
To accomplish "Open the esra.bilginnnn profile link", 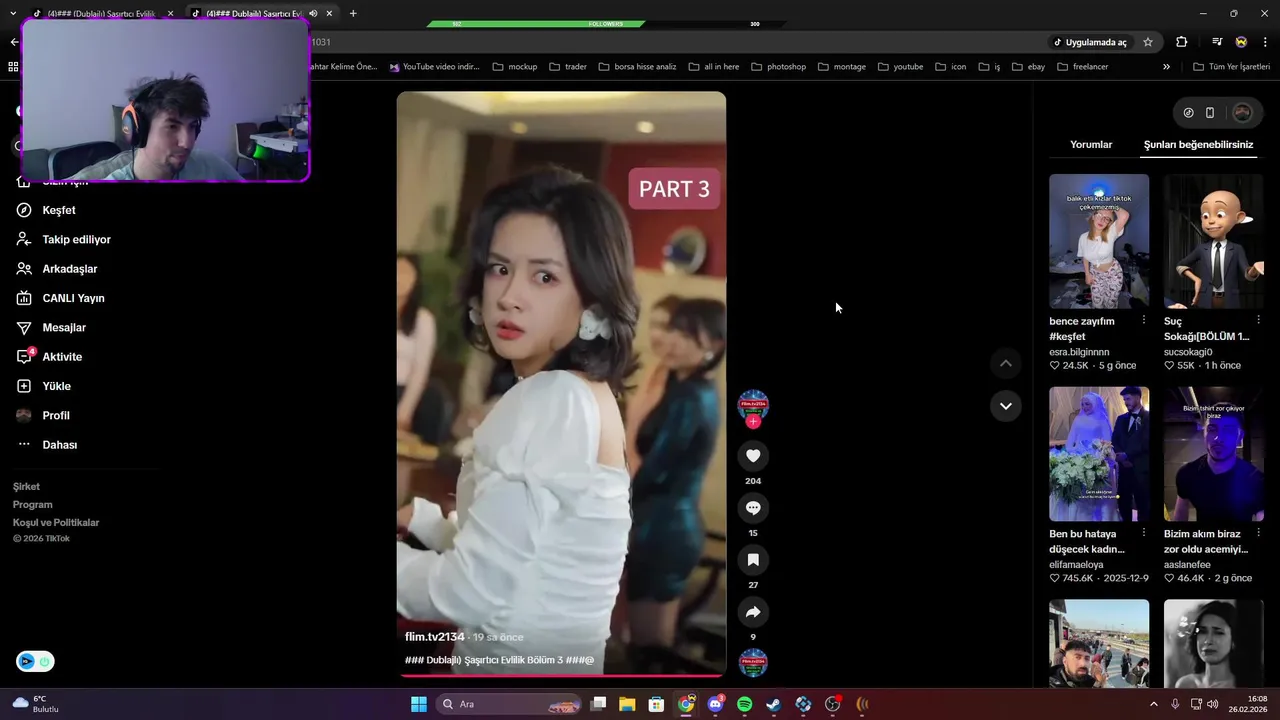I will coord(1079,352).
